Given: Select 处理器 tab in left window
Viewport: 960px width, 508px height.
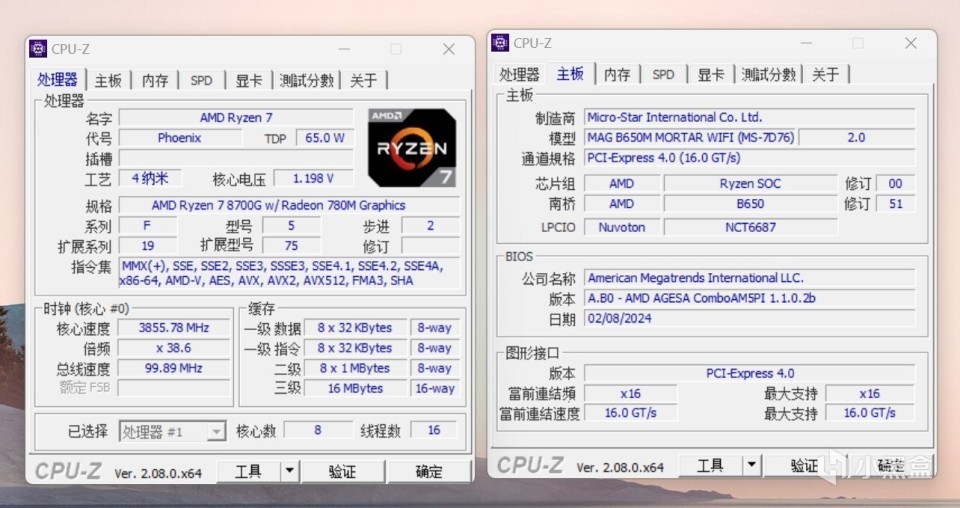Looking at the screenshot, I should point(58,80).
